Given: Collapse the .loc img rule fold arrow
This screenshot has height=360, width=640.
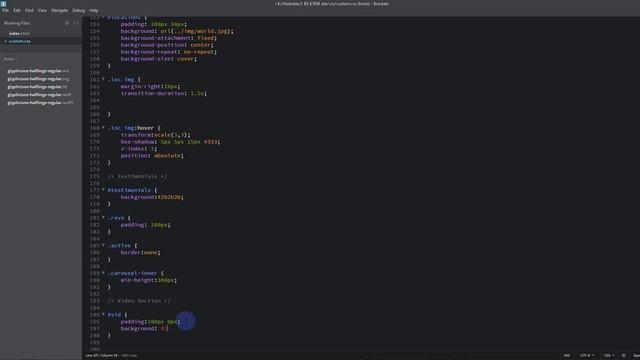Looking at the screenshot, I should [103, 79].
